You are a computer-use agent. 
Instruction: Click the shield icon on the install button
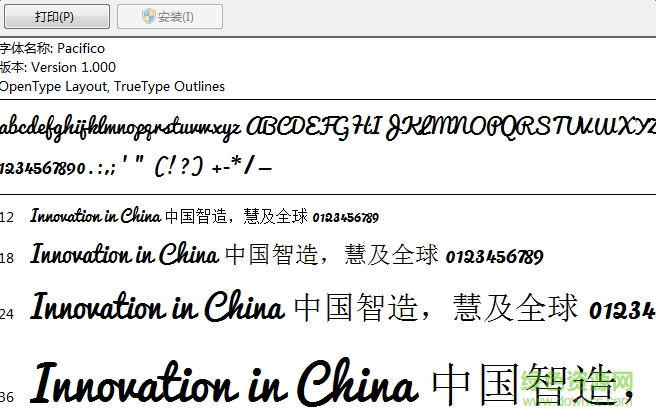[149, 16]
